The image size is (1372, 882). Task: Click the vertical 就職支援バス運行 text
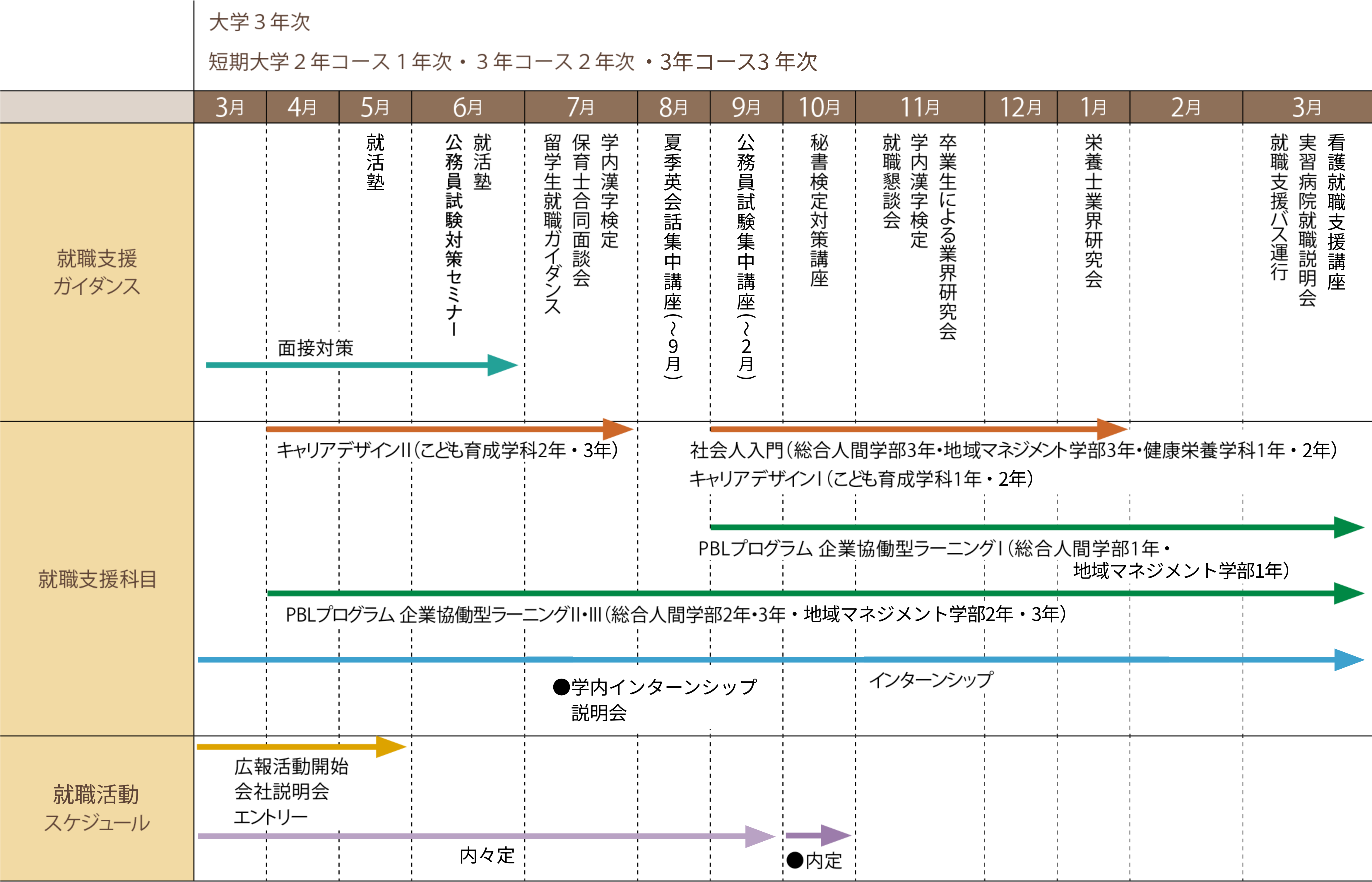click(x=1279, y=207)
